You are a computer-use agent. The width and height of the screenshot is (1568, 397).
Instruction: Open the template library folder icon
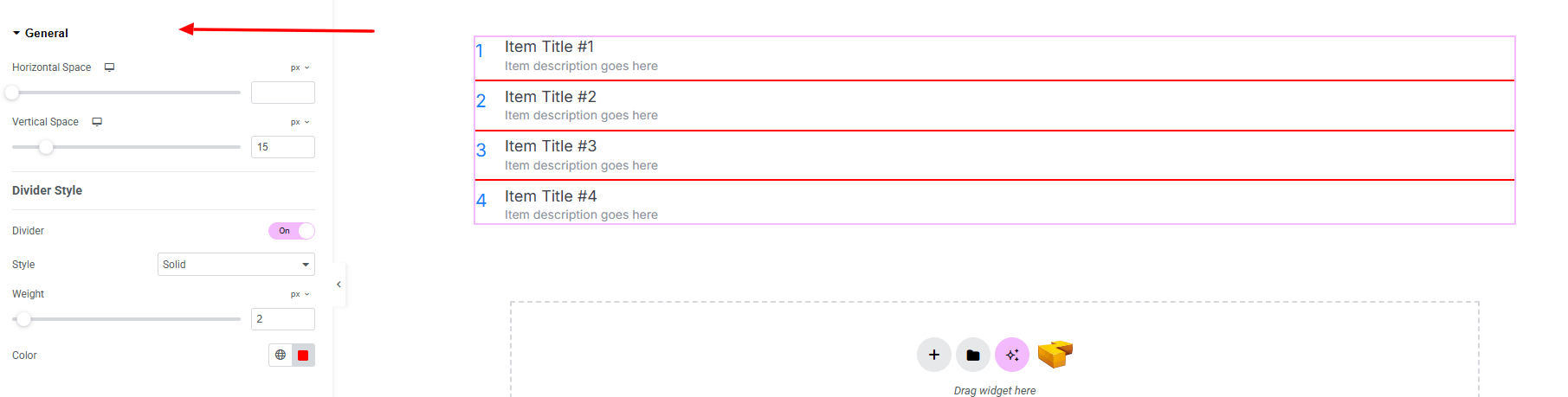[x=973, y=355]
